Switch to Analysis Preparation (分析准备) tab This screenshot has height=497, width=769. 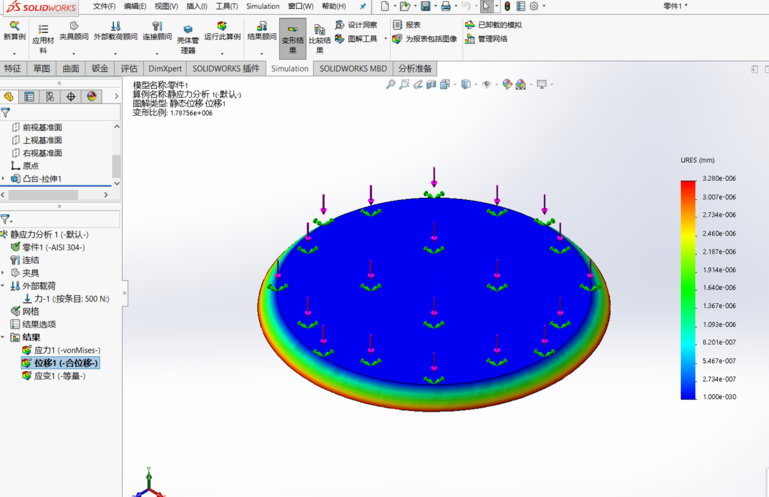(x=415, y=68)
